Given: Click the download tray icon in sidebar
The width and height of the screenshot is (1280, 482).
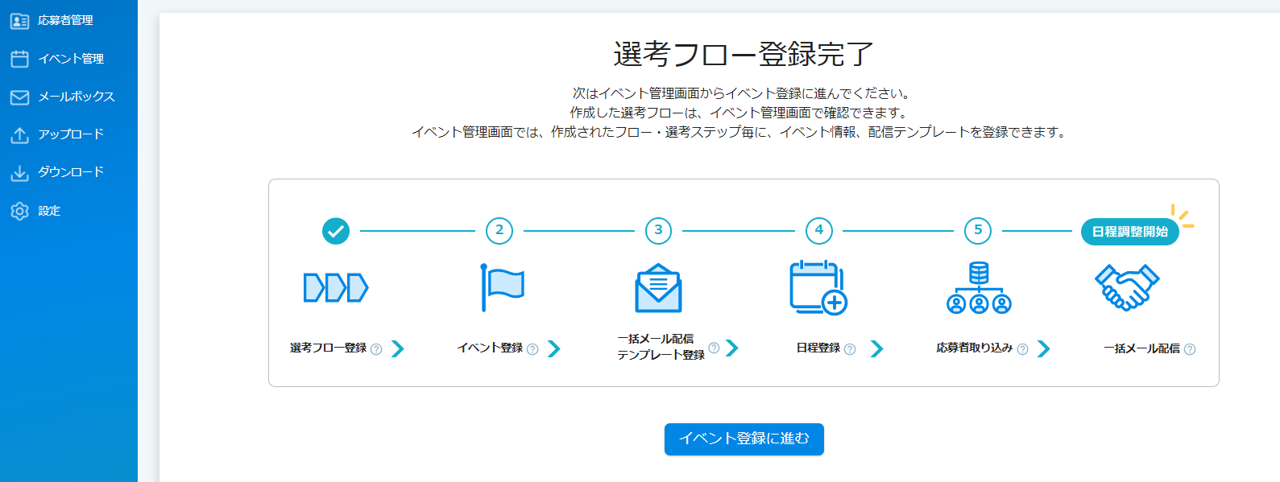Looking at the screenshot, I should click(x=19, y=173).
